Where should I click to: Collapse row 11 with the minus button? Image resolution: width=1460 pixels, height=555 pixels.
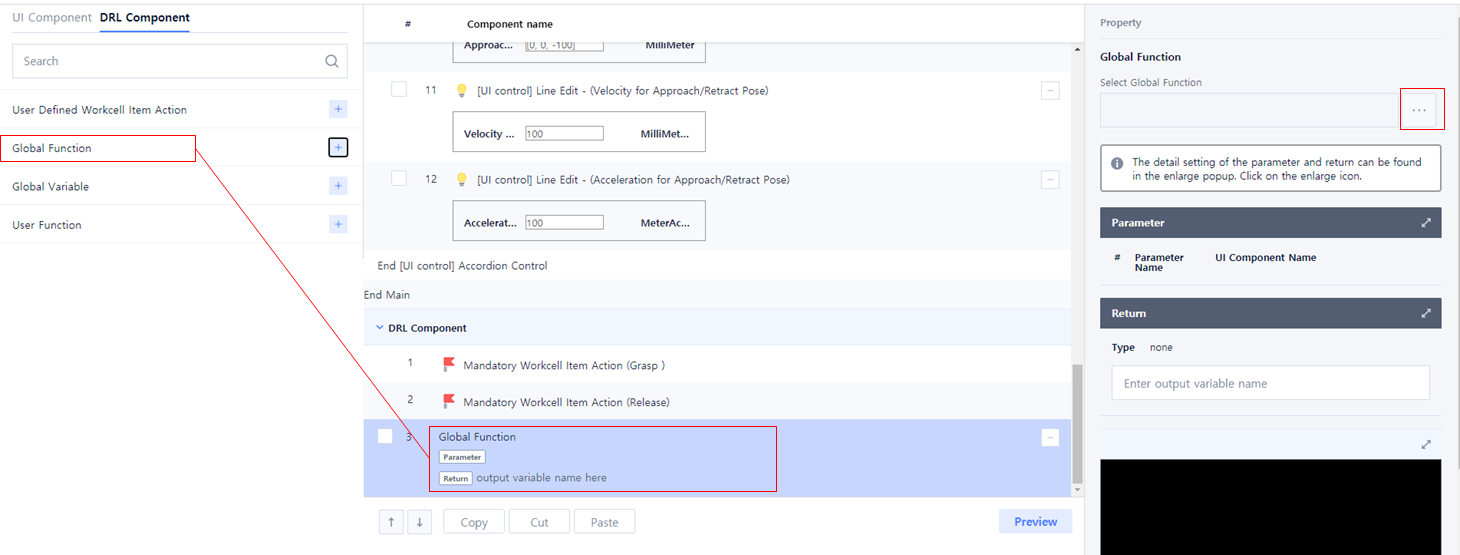pos(1050,91)
